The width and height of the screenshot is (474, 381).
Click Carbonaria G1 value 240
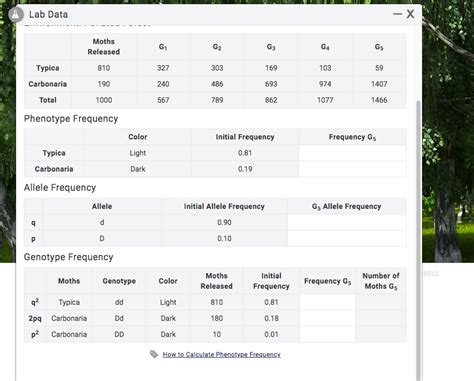(163, 84)
